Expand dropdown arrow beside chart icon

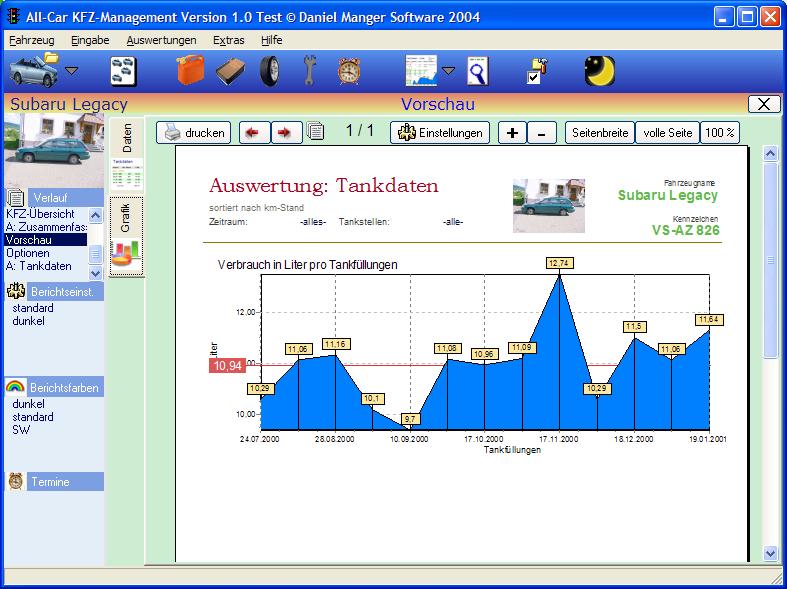coord(448,71)
